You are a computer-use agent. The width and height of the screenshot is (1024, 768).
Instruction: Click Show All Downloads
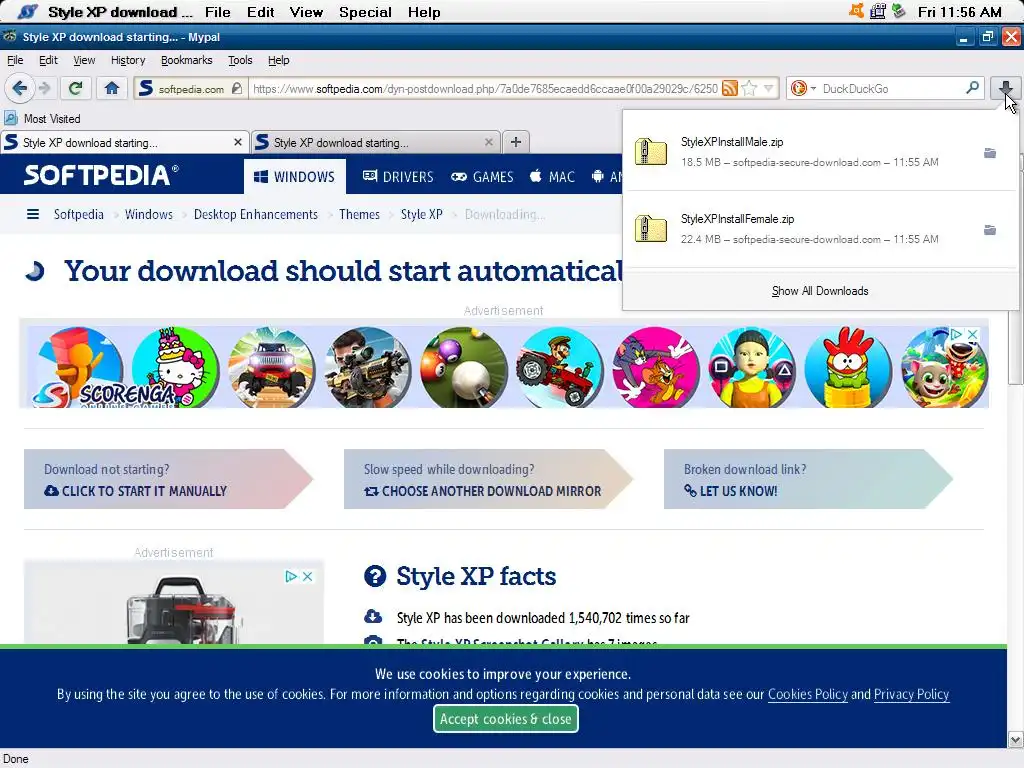[x=820, y=291]
